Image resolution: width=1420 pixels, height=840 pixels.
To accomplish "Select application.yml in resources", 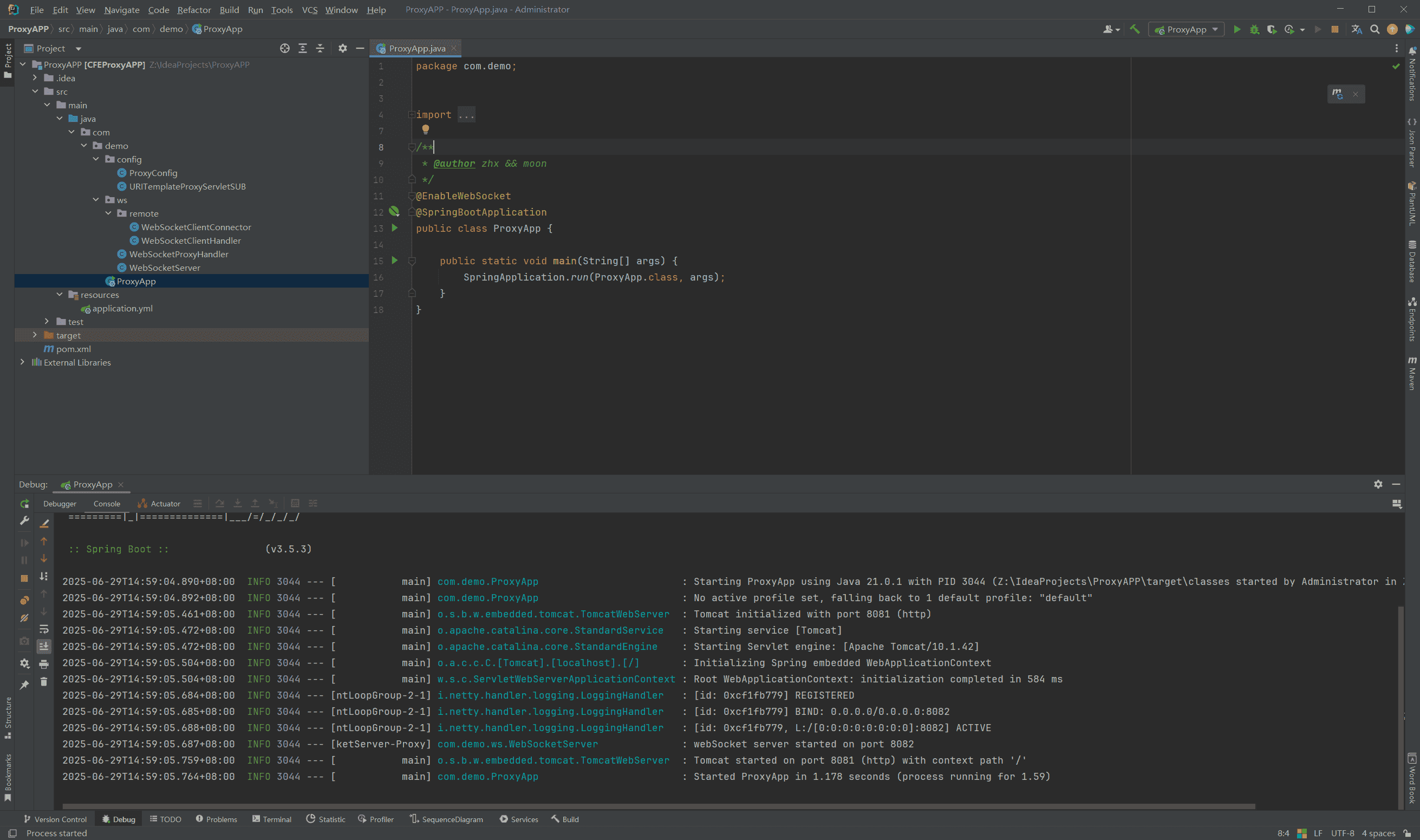I will [122, 308].
